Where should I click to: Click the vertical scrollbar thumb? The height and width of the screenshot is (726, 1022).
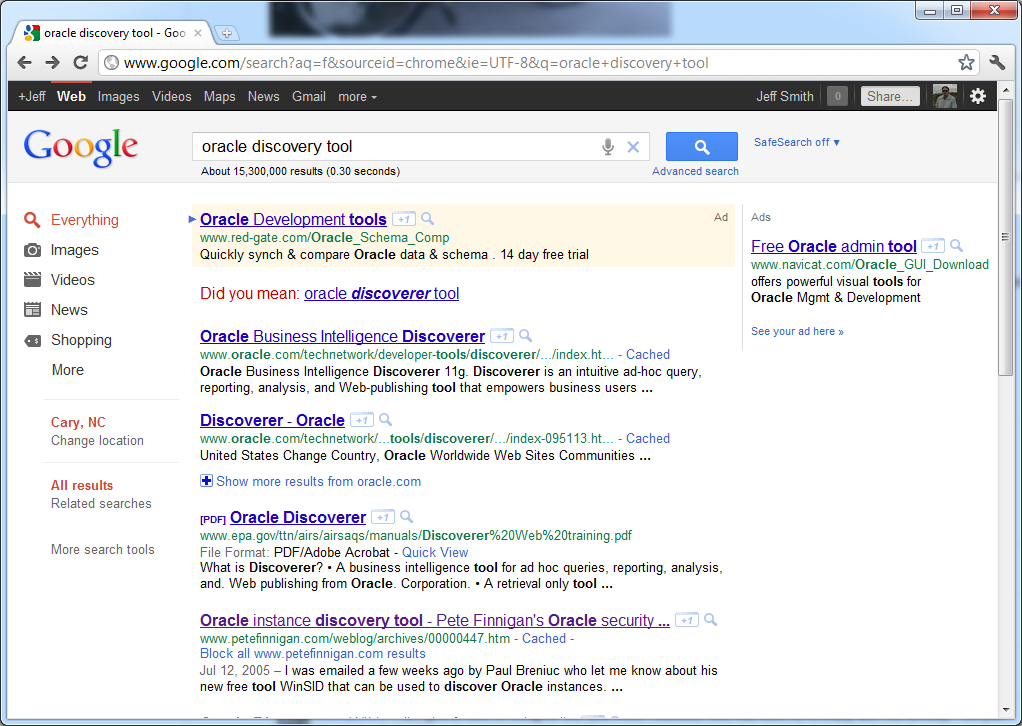tap(1004, 237)
